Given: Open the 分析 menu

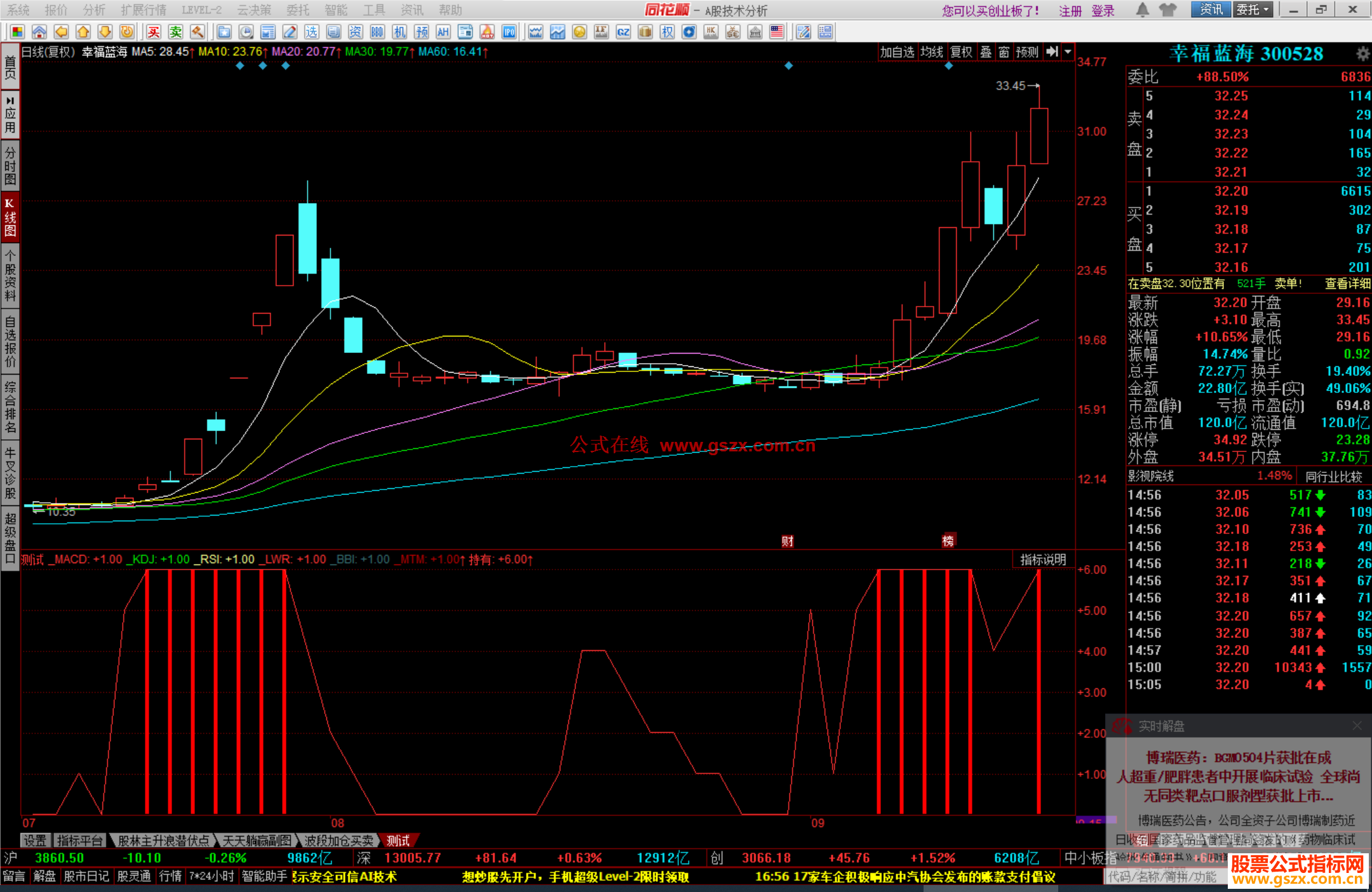Looking at the screenshot, I should [94, 10].
